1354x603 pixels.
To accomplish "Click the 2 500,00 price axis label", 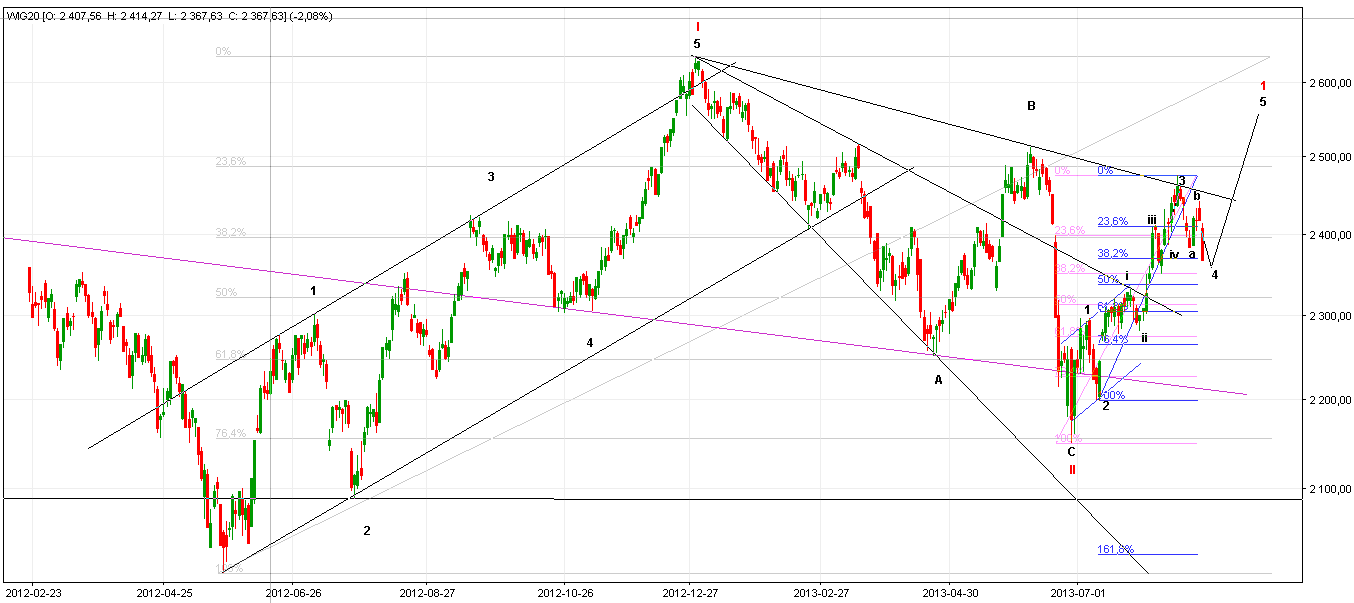I will click(x=1331, y=159).
